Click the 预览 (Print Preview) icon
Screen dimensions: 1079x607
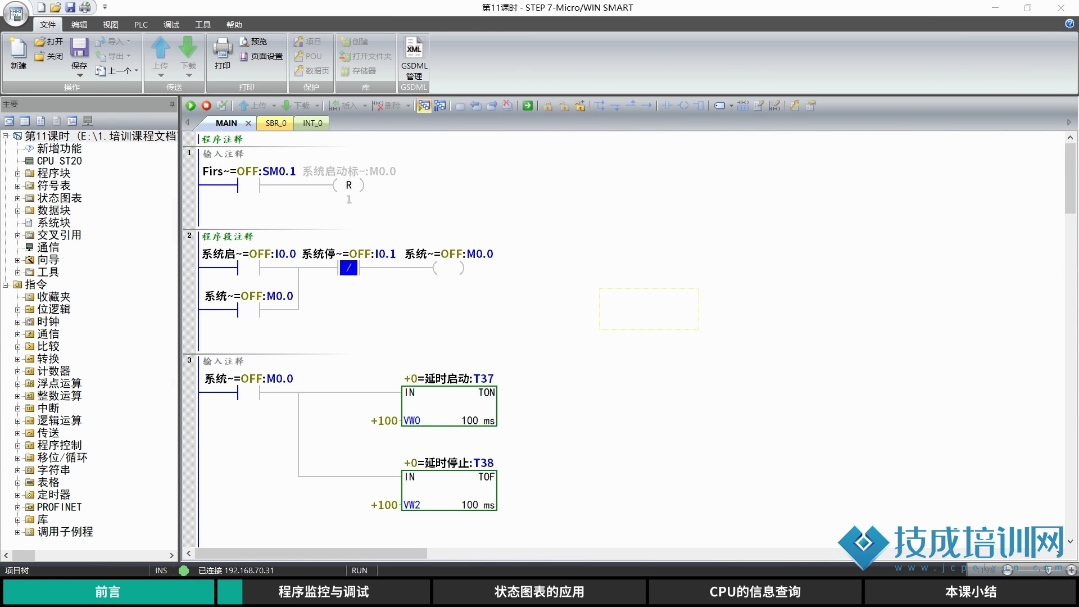point(253,42)
